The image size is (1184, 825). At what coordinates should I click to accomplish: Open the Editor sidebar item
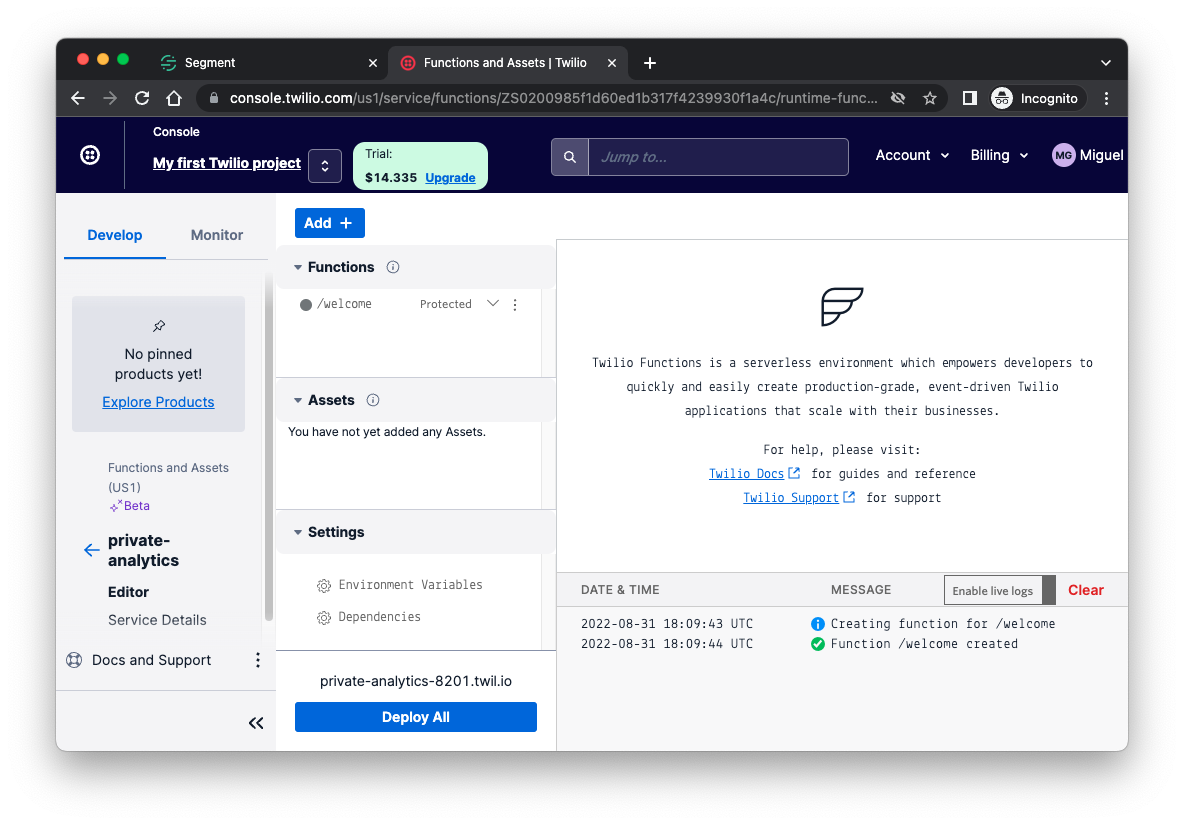128,593
